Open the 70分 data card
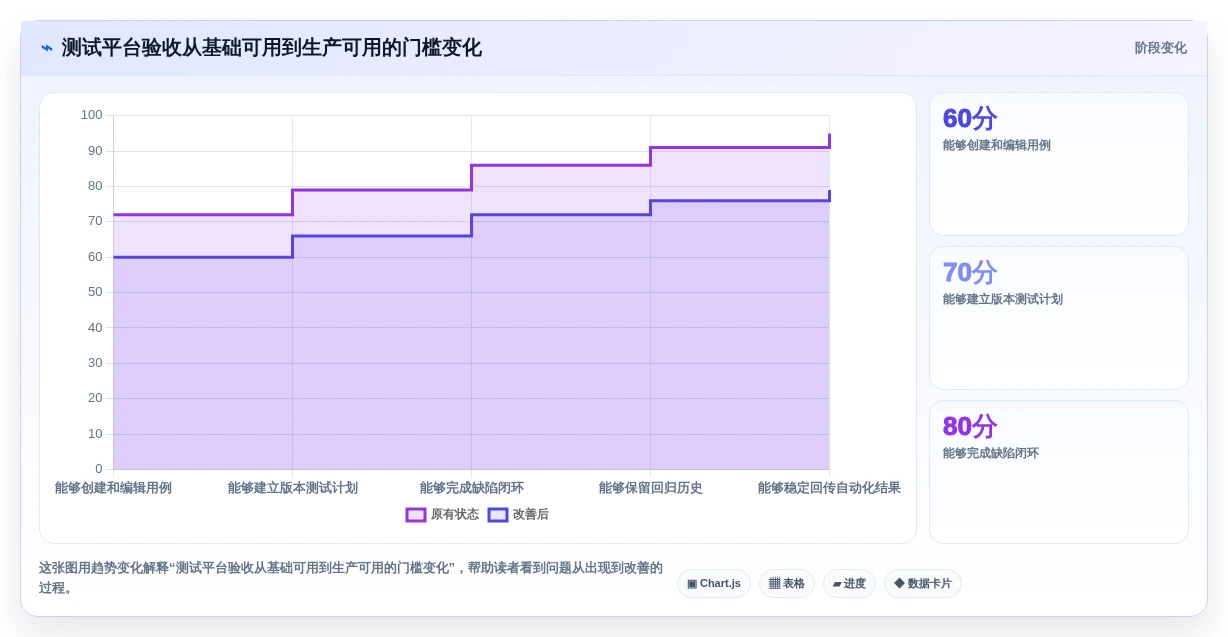 (x=1059, y=318)
